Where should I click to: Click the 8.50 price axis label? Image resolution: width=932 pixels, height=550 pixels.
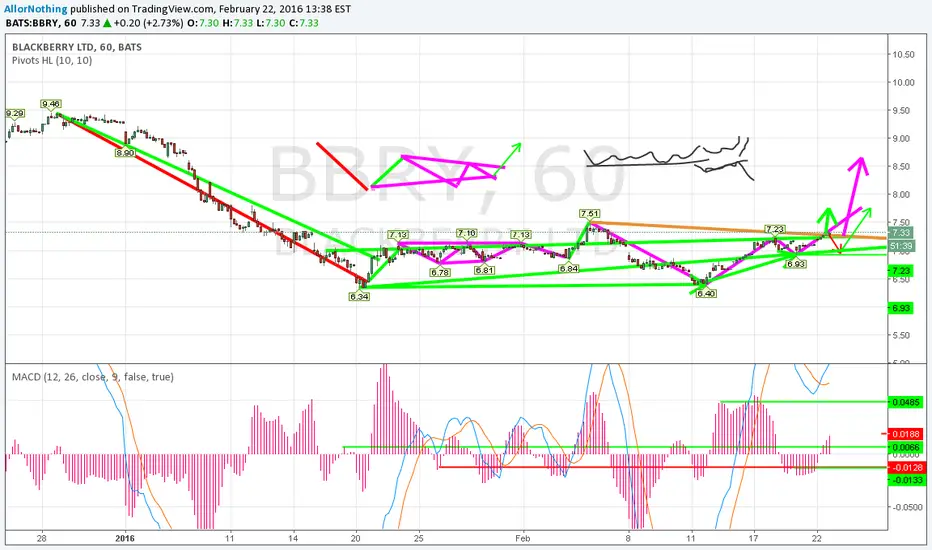click(902, 166)
